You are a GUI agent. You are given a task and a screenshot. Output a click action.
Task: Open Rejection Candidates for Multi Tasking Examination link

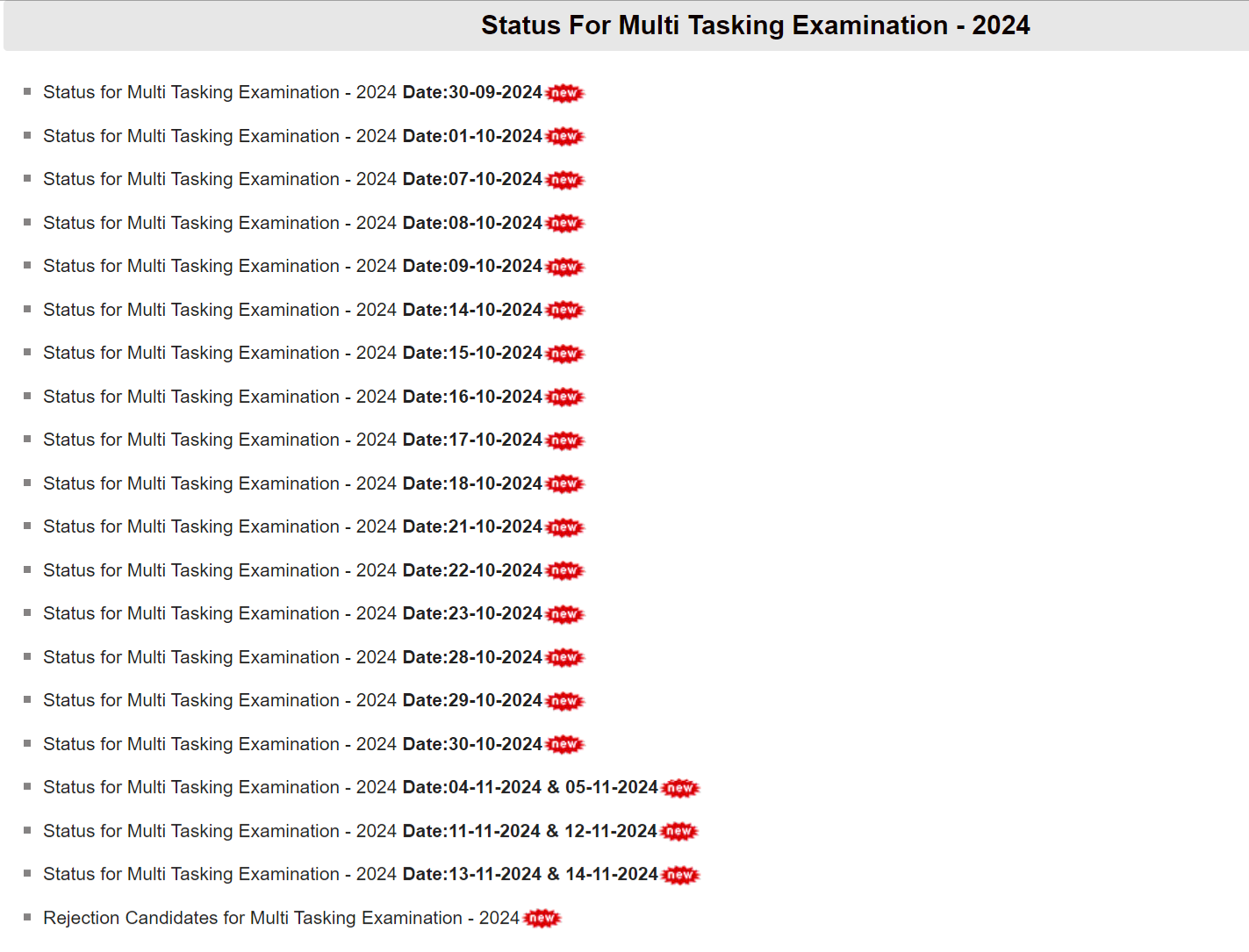pyautogui.click(x=281, y=918)
